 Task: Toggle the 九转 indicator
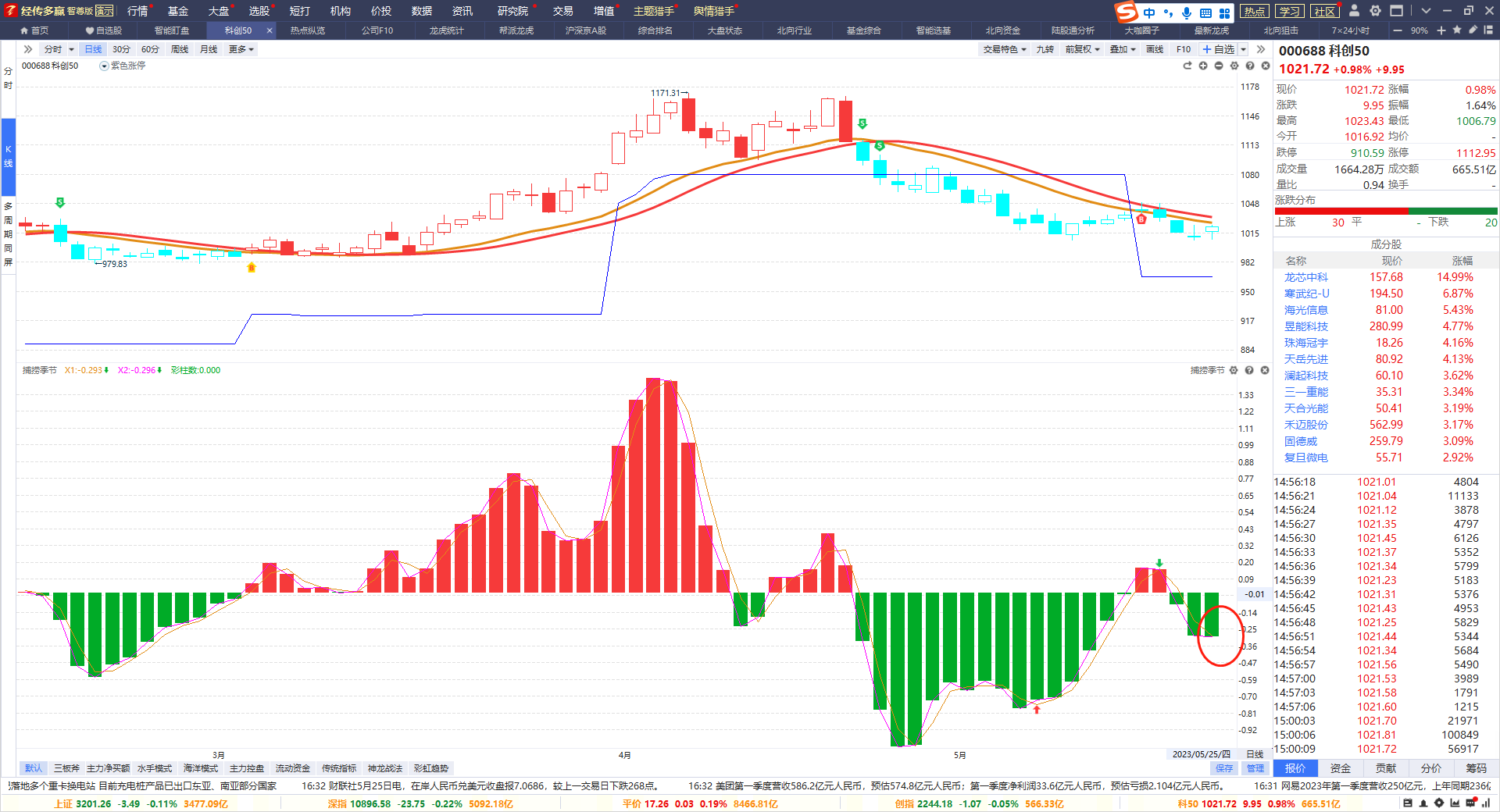[1045, 49]
